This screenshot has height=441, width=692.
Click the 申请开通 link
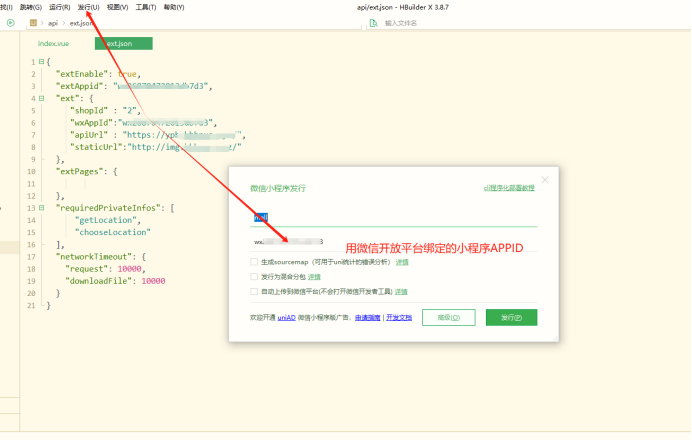[368, 317]
